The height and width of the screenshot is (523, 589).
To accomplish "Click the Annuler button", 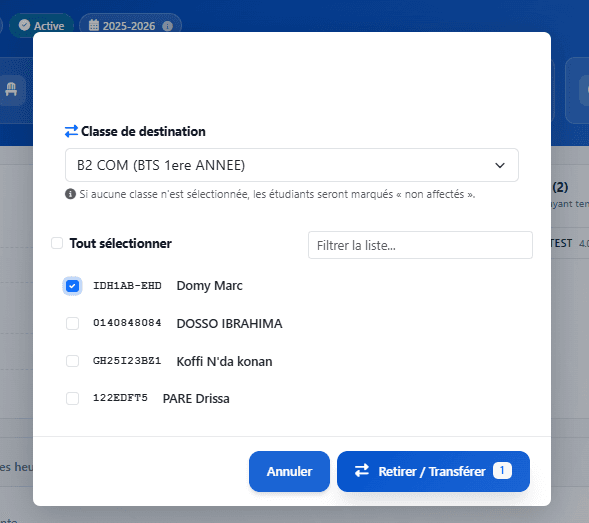I will pos(289,471).
